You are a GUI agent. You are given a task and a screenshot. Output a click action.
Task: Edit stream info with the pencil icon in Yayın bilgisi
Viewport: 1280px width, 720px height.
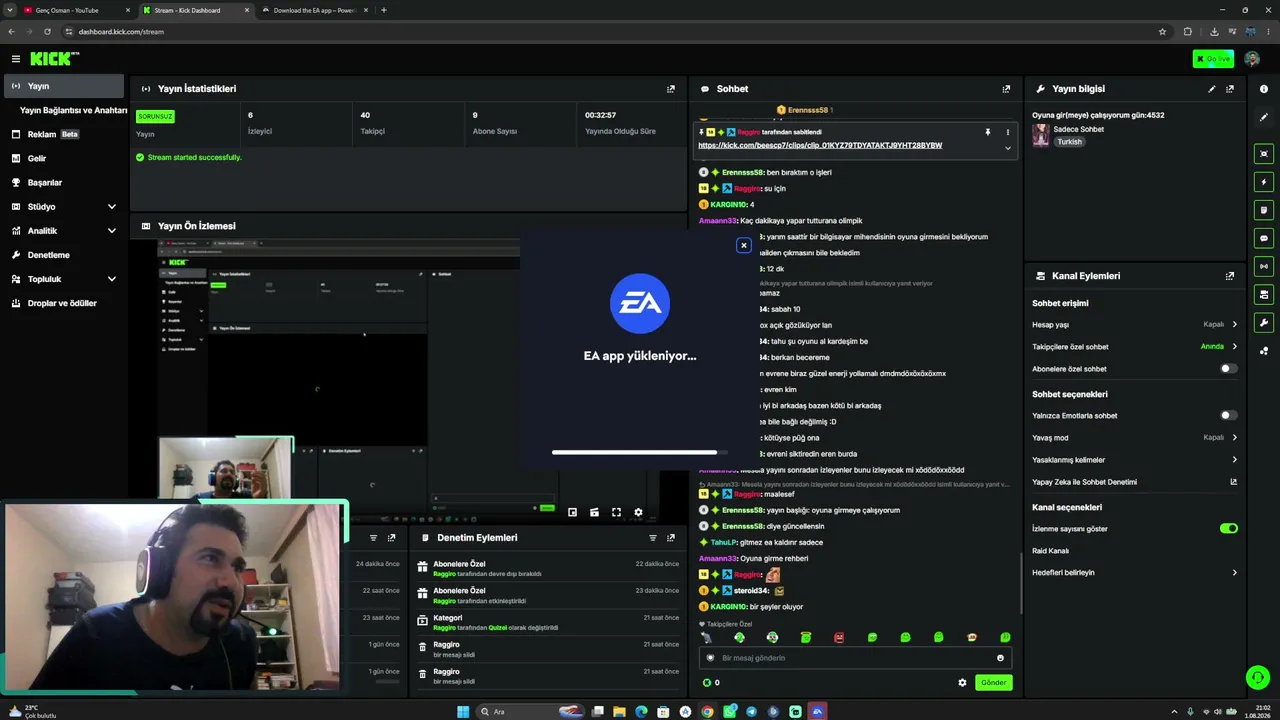1212,89
